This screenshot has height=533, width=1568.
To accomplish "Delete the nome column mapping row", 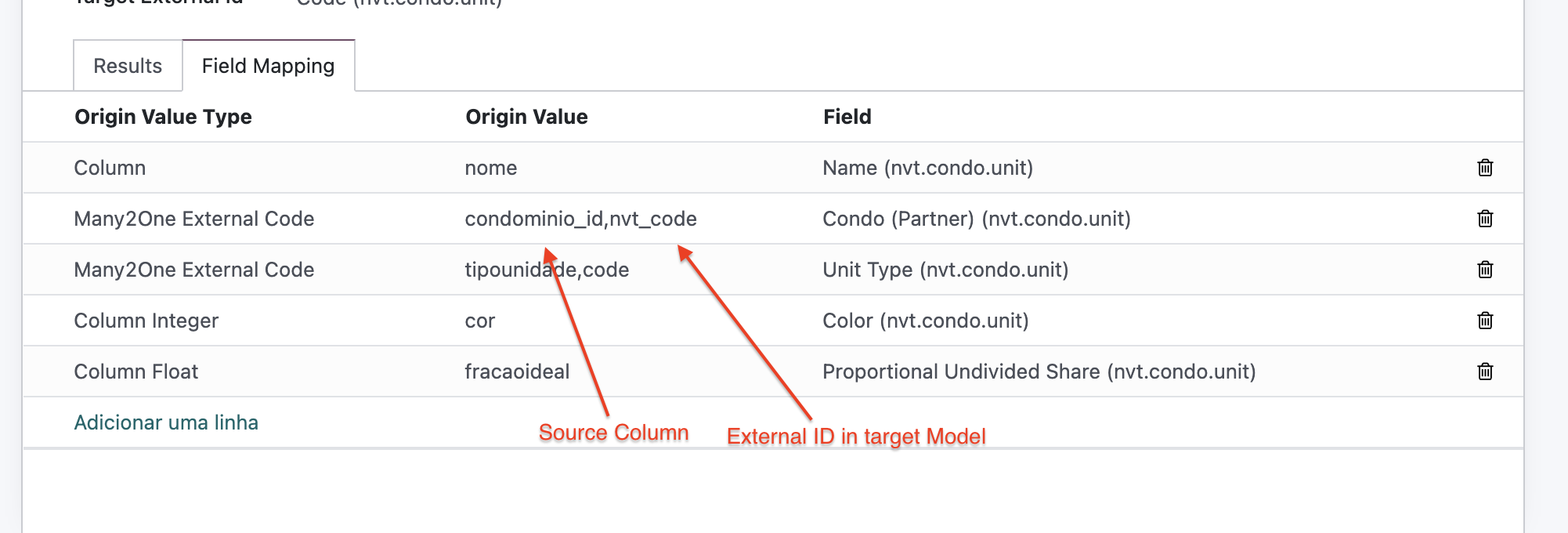I will [x=1485, y=168].
